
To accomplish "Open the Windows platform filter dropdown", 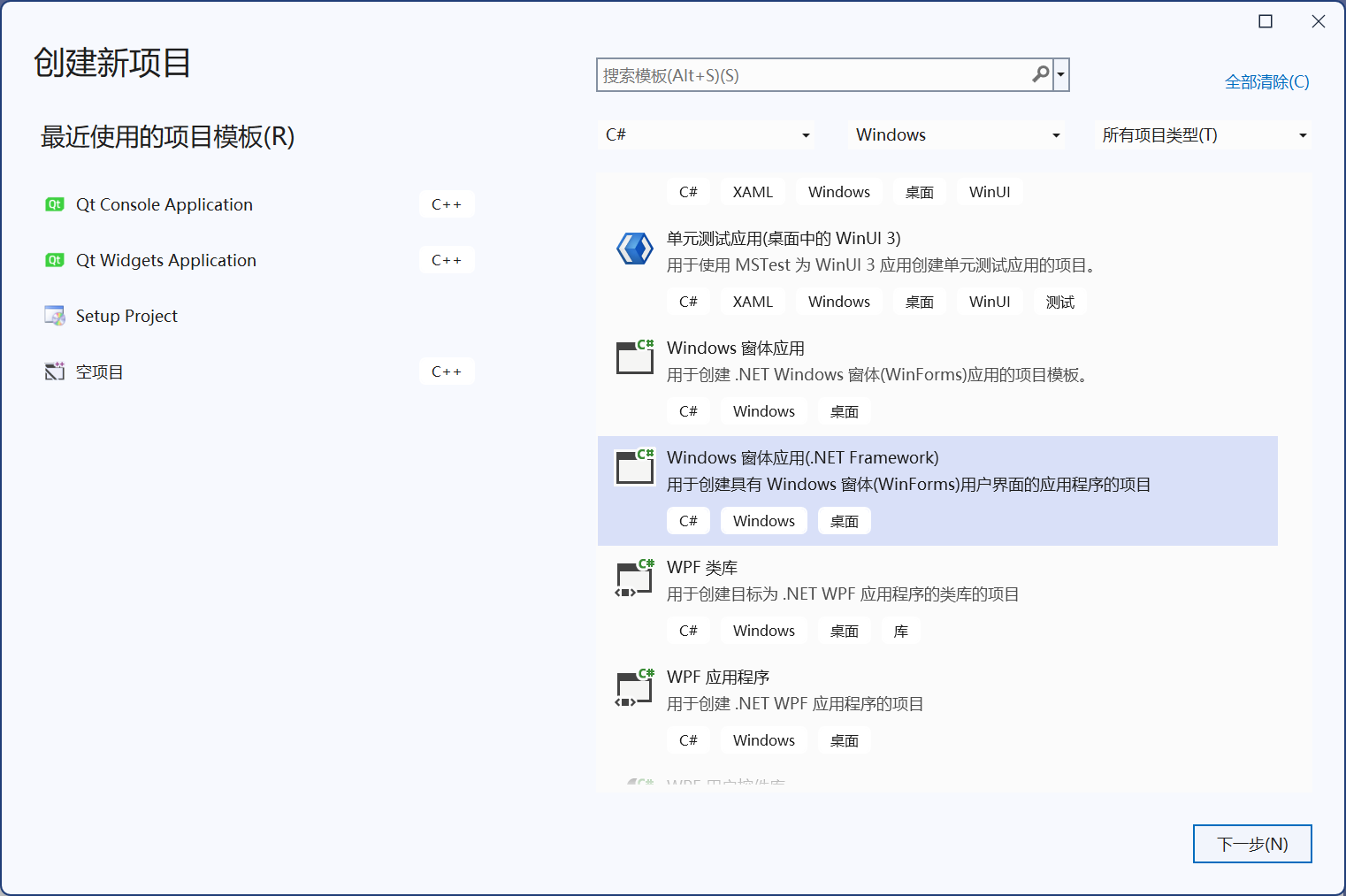I will 956,134.
